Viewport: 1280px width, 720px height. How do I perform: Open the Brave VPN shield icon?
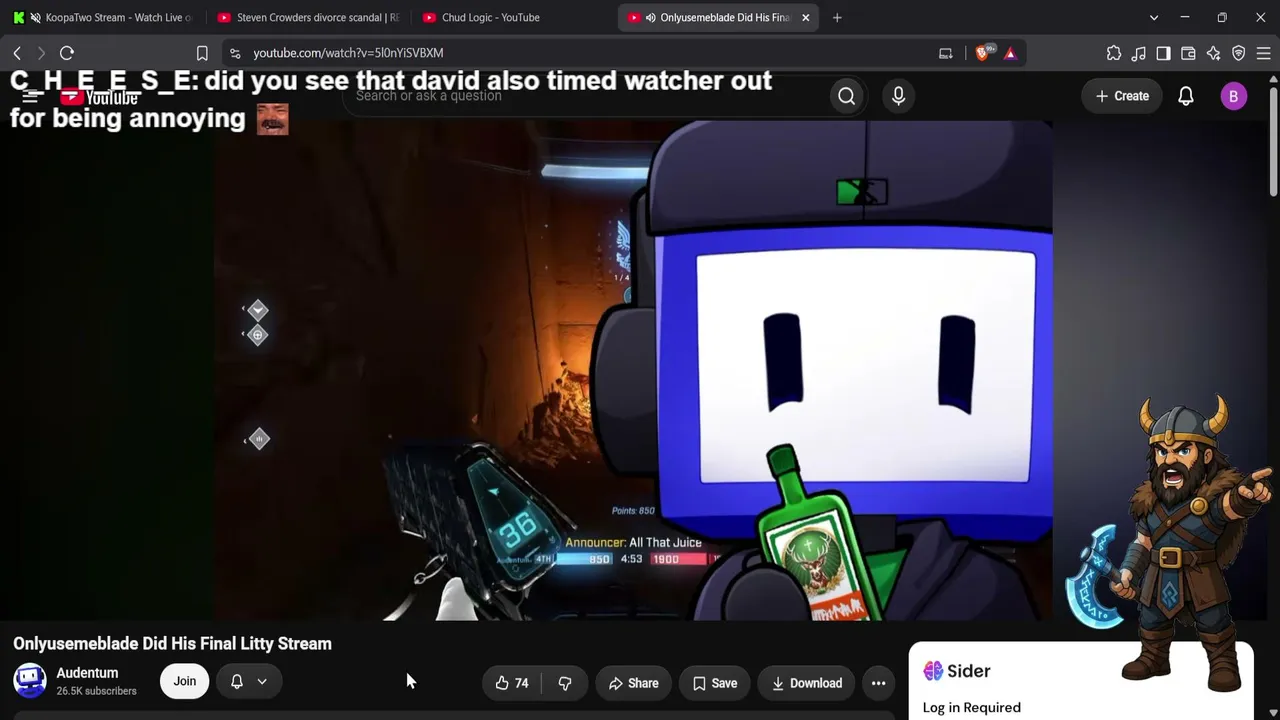1238,53
